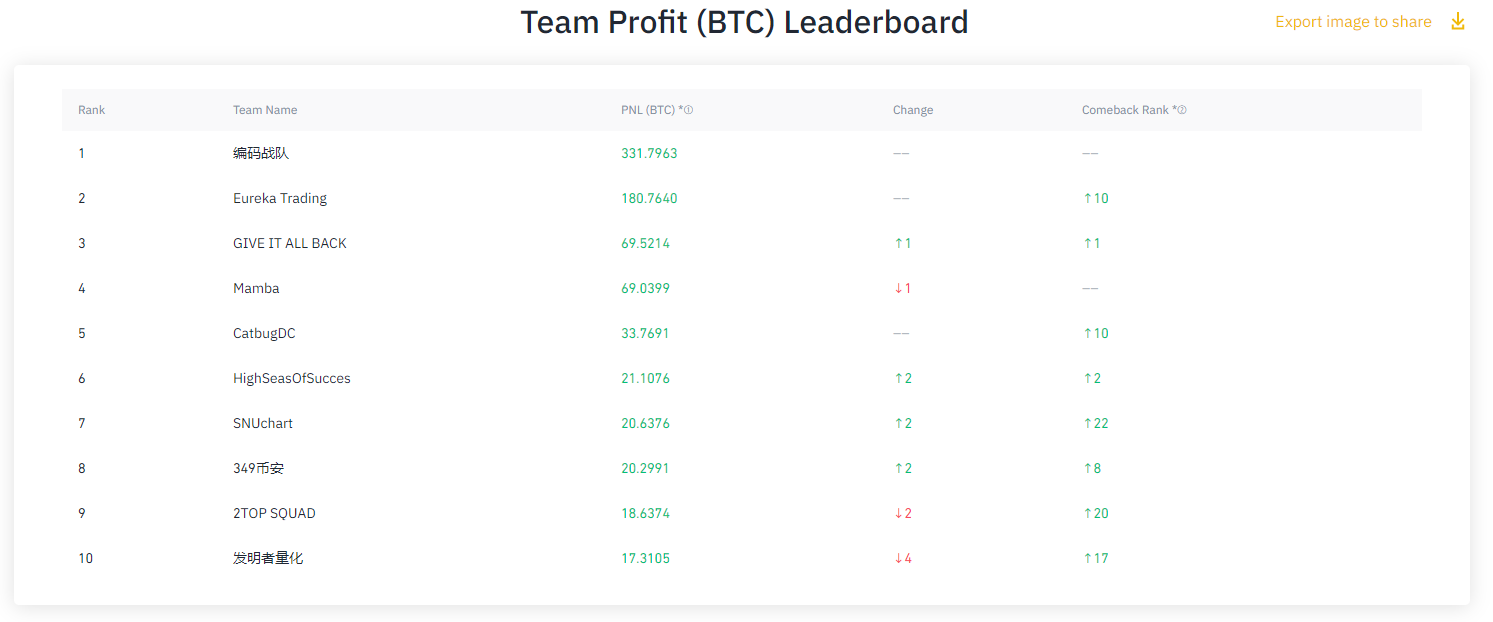
Task: Sort by the Change column header
Action: 912,110
